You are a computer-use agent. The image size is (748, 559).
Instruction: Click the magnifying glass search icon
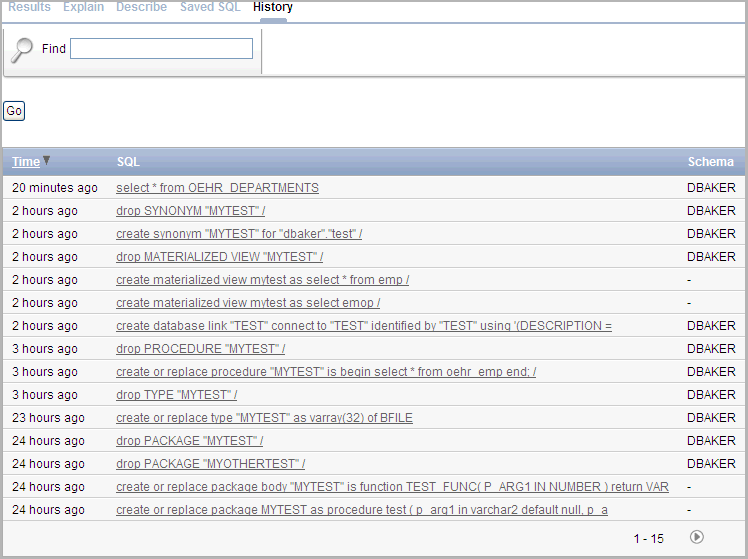point(21,50)
